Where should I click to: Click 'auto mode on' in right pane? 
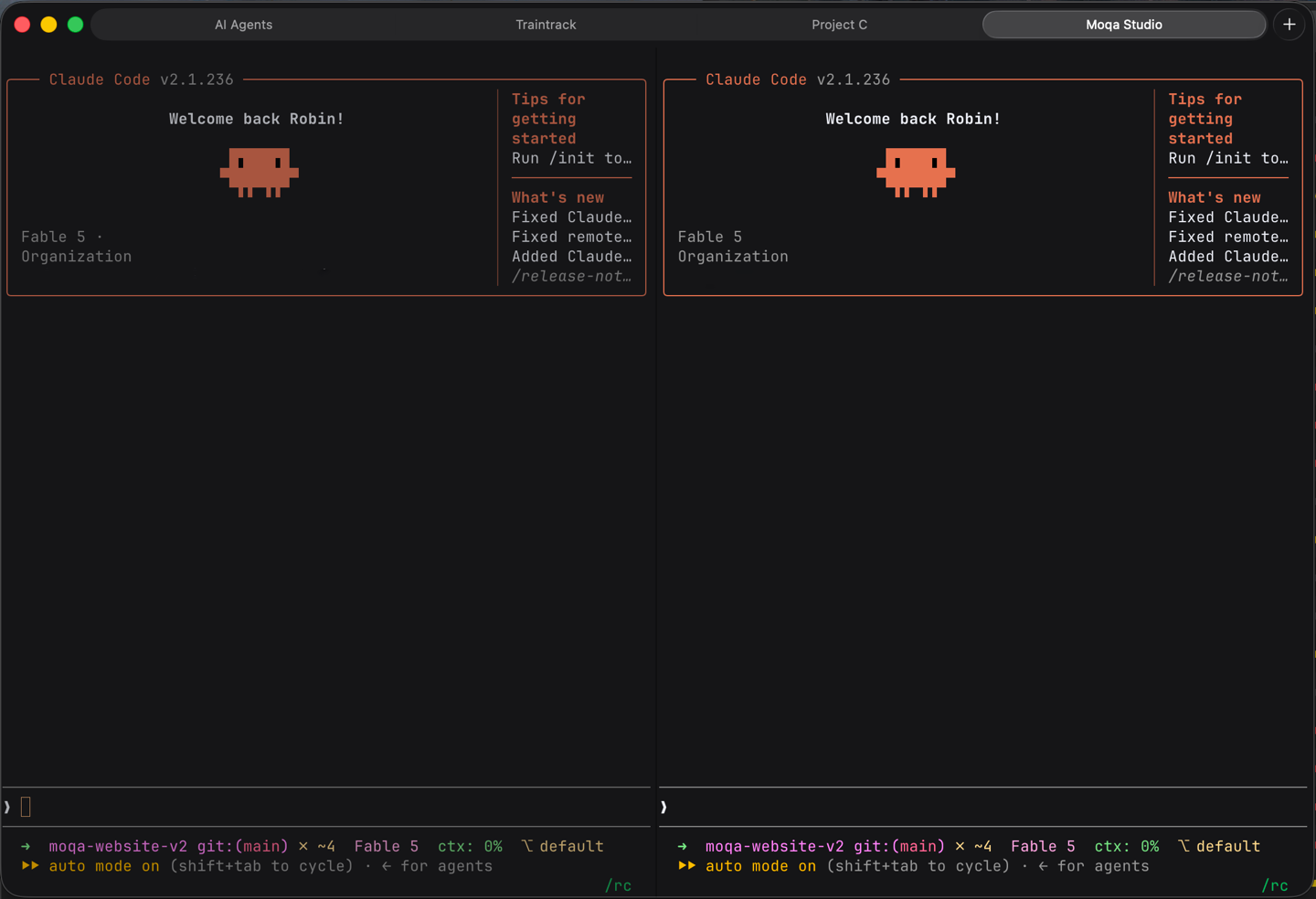coord(760,866)
